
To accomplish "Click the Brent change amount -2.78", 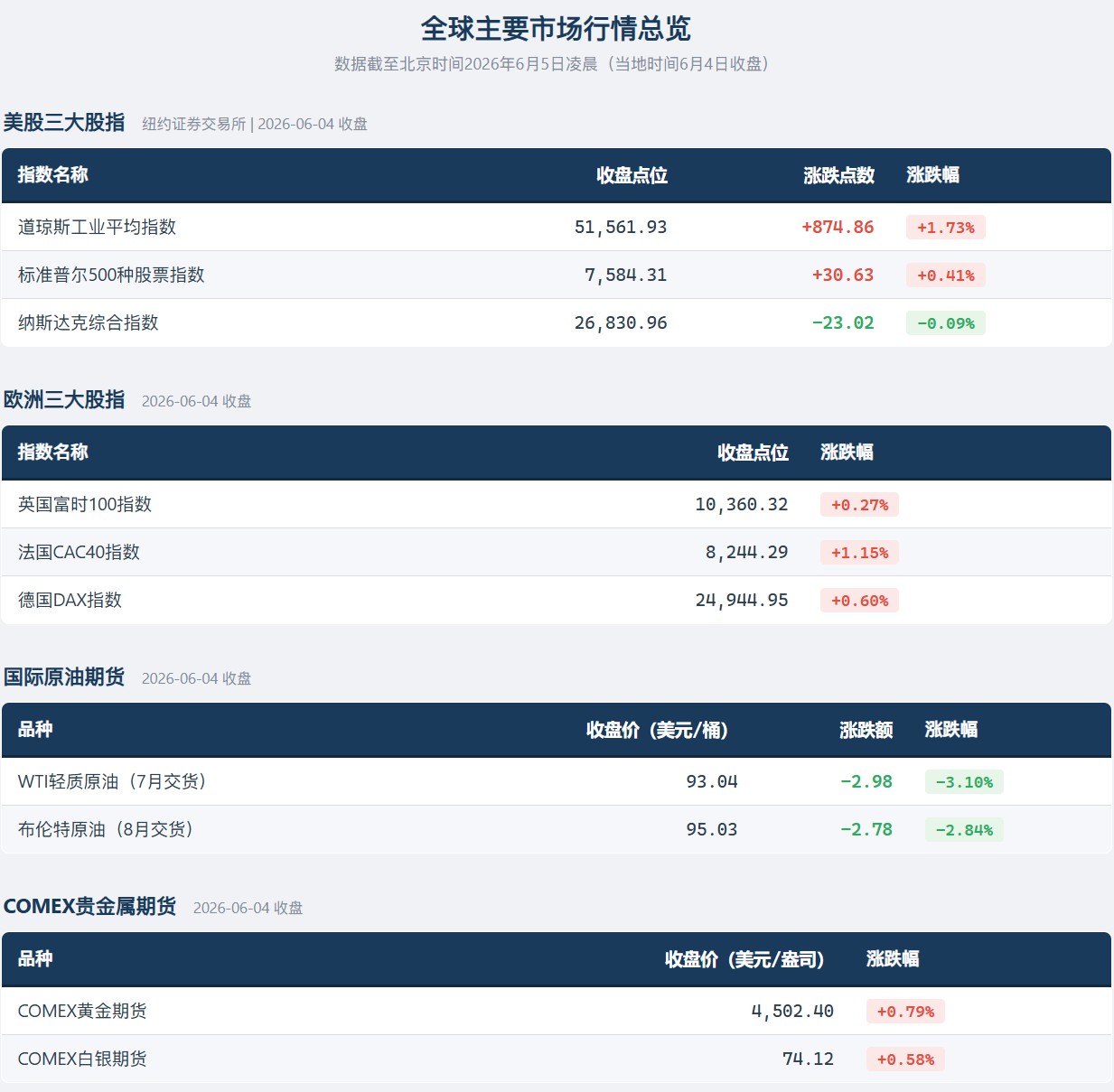I will point(866,829).
